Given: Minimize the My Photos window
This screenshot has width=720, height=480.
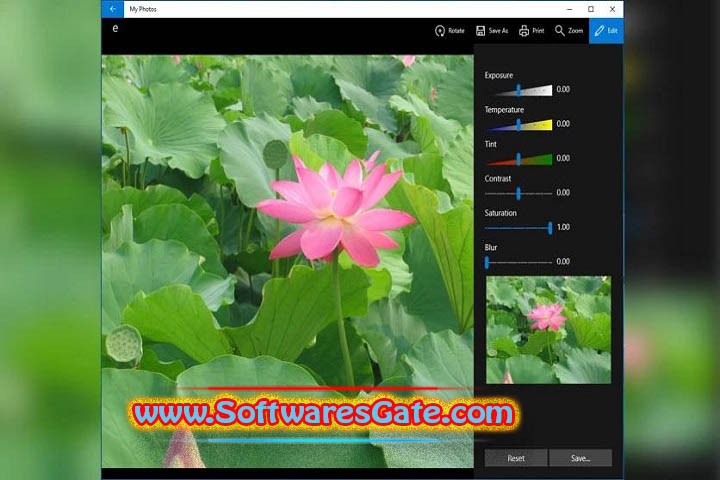Looking at the screenshot, I should coord(569,9).
